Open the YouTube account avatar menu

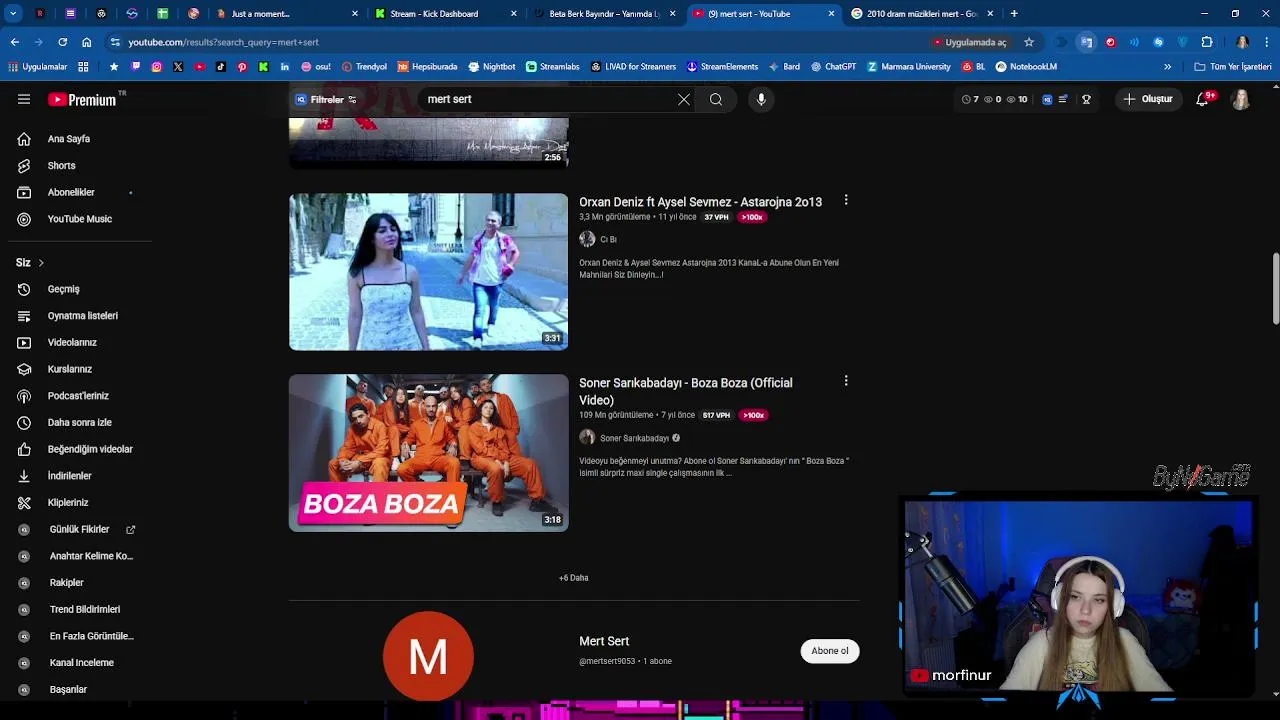coord(1241,99)
